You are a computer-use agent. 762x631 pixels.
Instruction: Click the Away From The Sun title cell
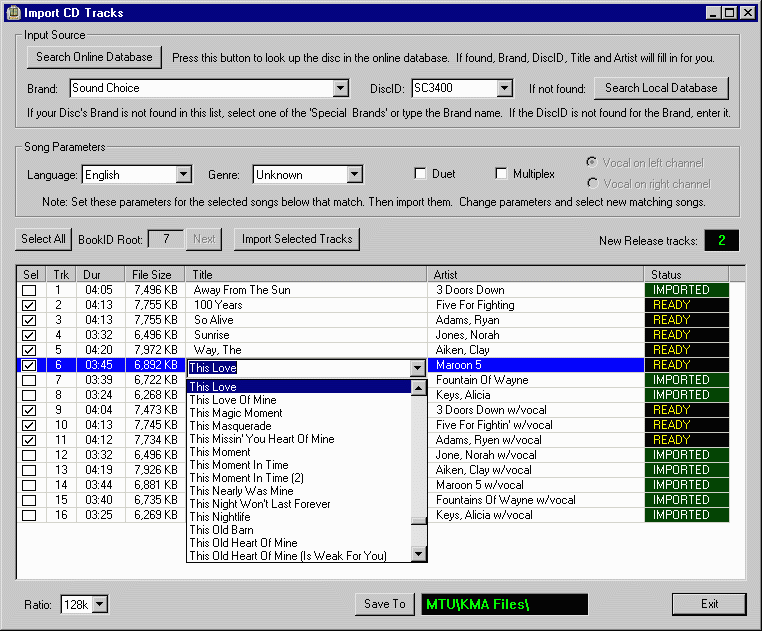click(306, 290)
